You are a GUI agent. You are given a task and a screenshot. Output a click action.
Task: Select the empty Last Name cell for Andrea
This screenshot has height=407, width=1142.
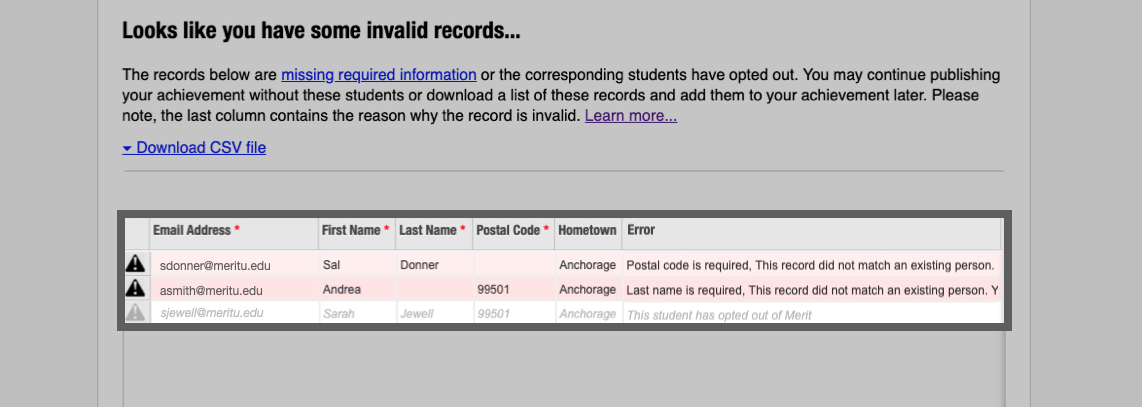(432, 290)
